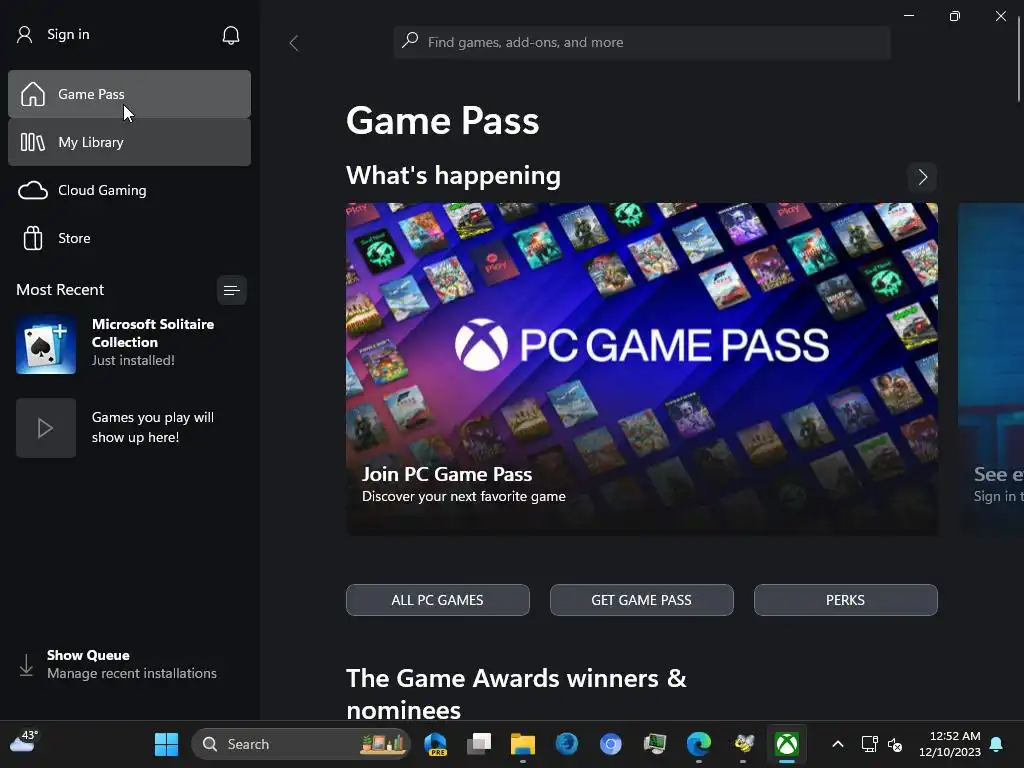Click the partially visible next carousel card

(991, 369)
